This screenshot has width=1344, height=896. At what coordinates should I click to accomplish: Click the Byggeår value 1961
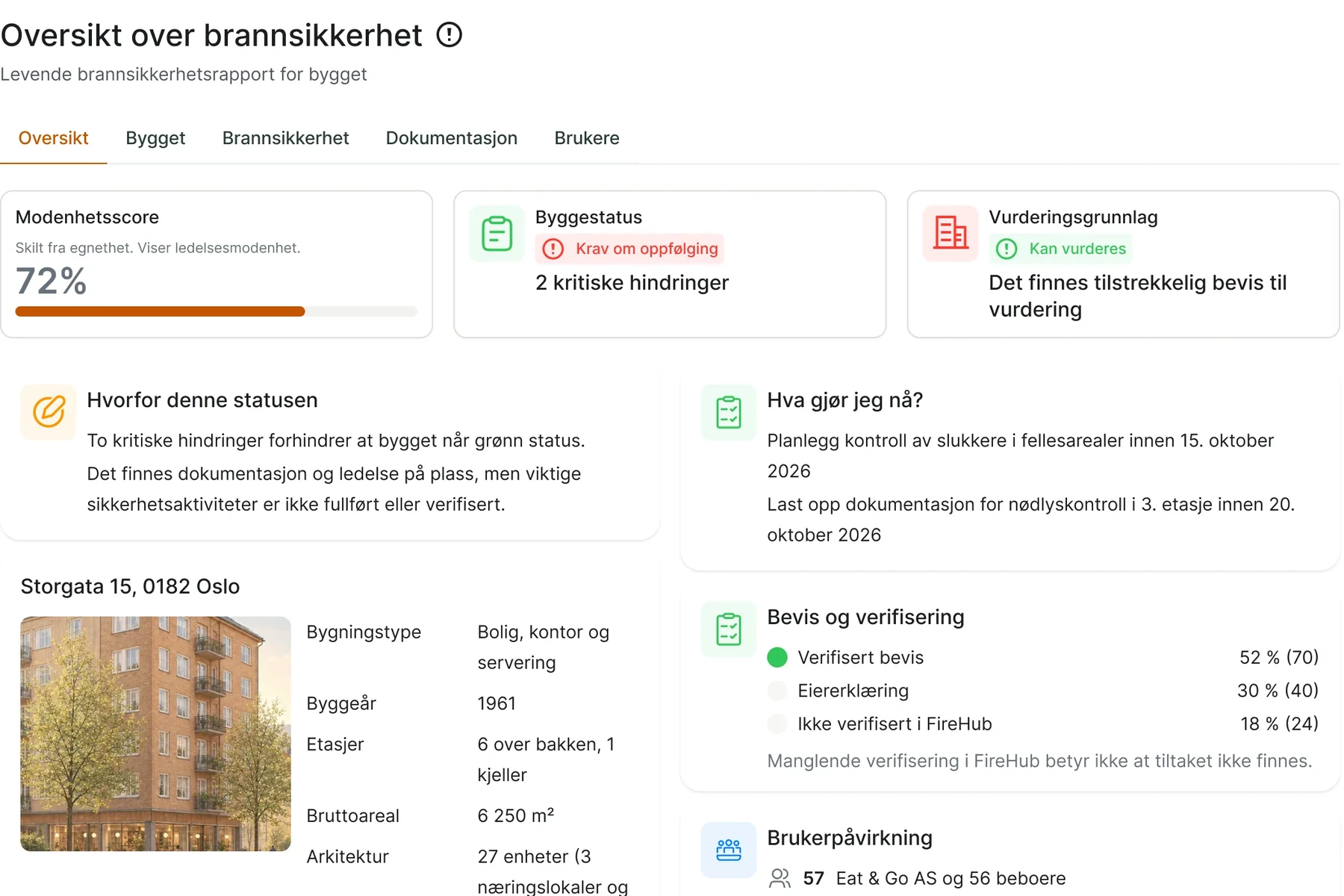pos(497,703)
